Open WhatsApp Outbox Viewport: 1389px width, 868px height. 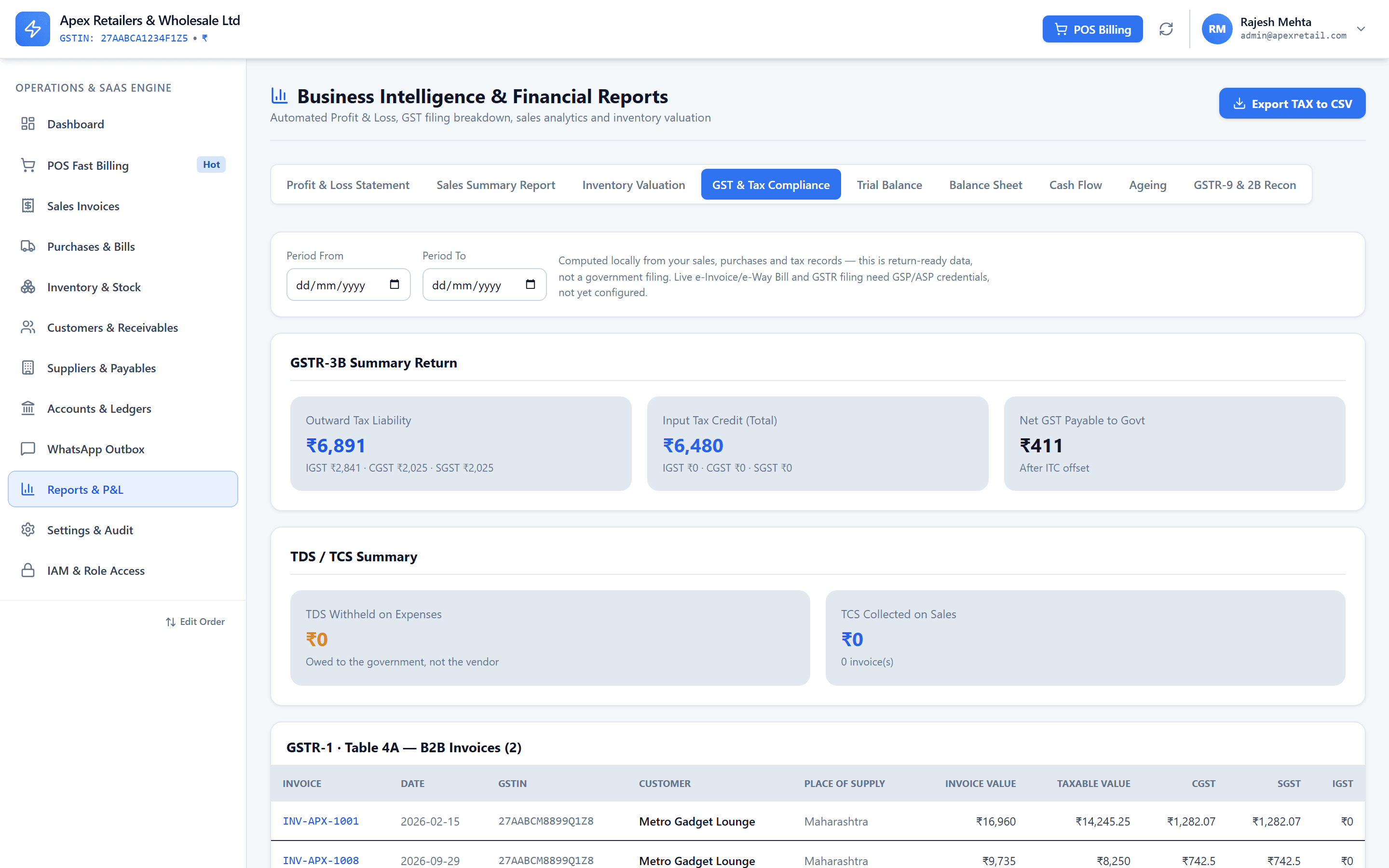click(x=123, y=449)
